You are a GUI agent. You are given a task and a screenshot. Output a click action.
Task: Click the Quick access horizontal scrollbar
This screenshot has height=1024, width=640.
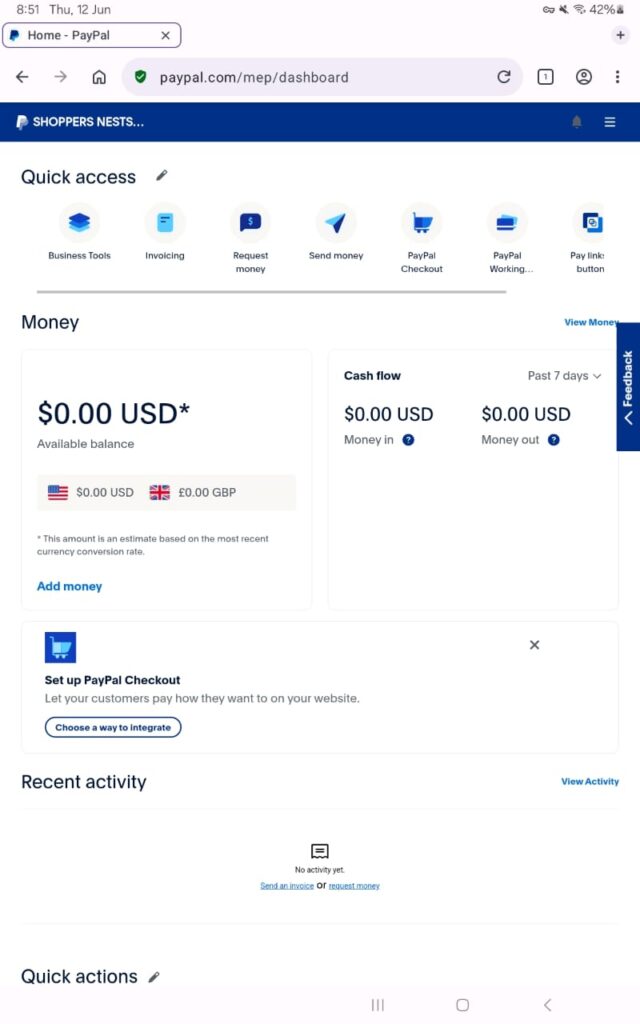coord(272,292)
